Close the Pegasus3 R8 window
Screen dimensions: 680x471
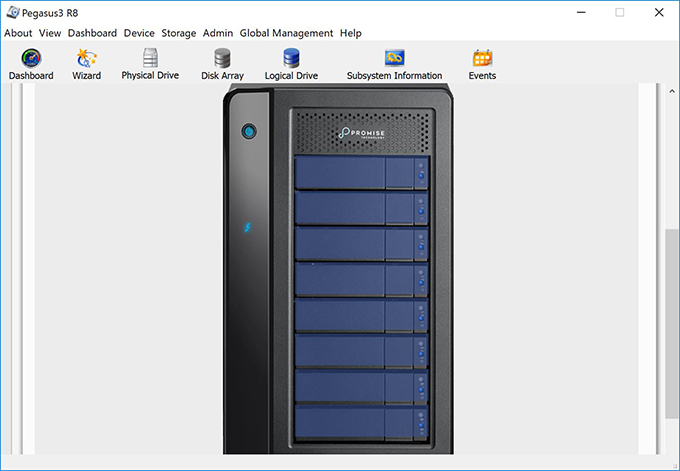pos(659,13)
